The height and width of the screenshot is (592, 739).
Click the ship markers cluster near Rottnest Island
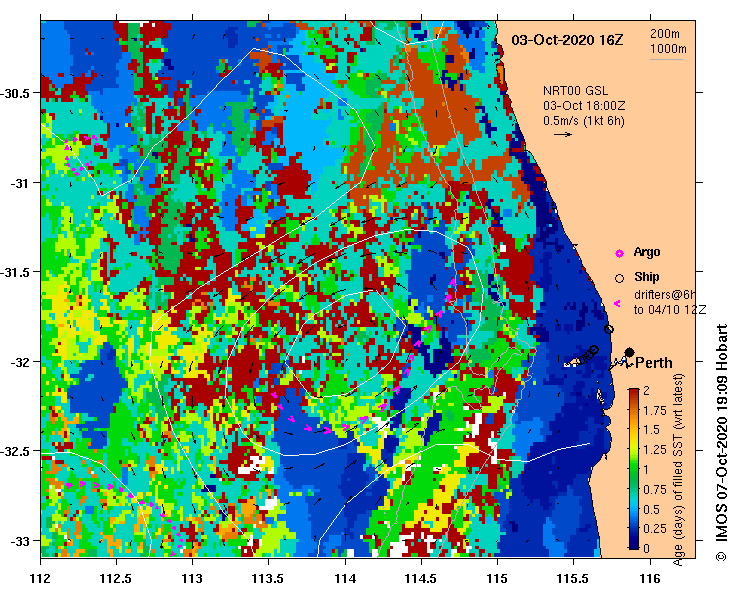click(x=589, y=354)
